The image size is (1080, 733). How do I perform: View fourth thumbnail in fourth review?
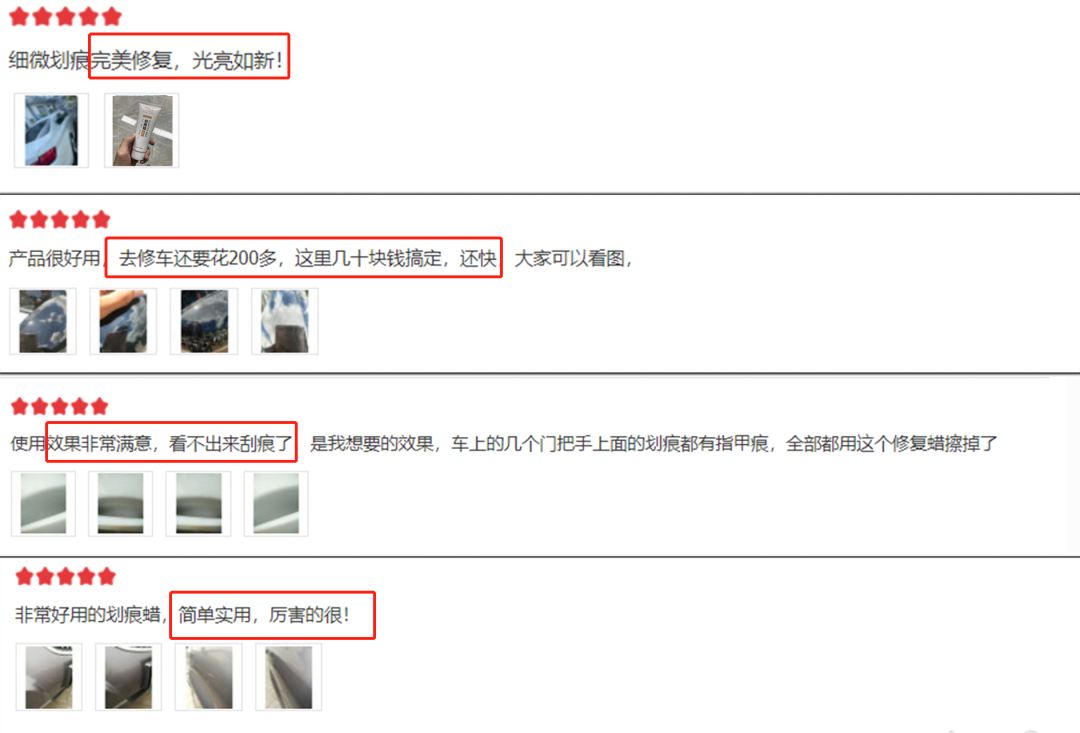(289, 677)
